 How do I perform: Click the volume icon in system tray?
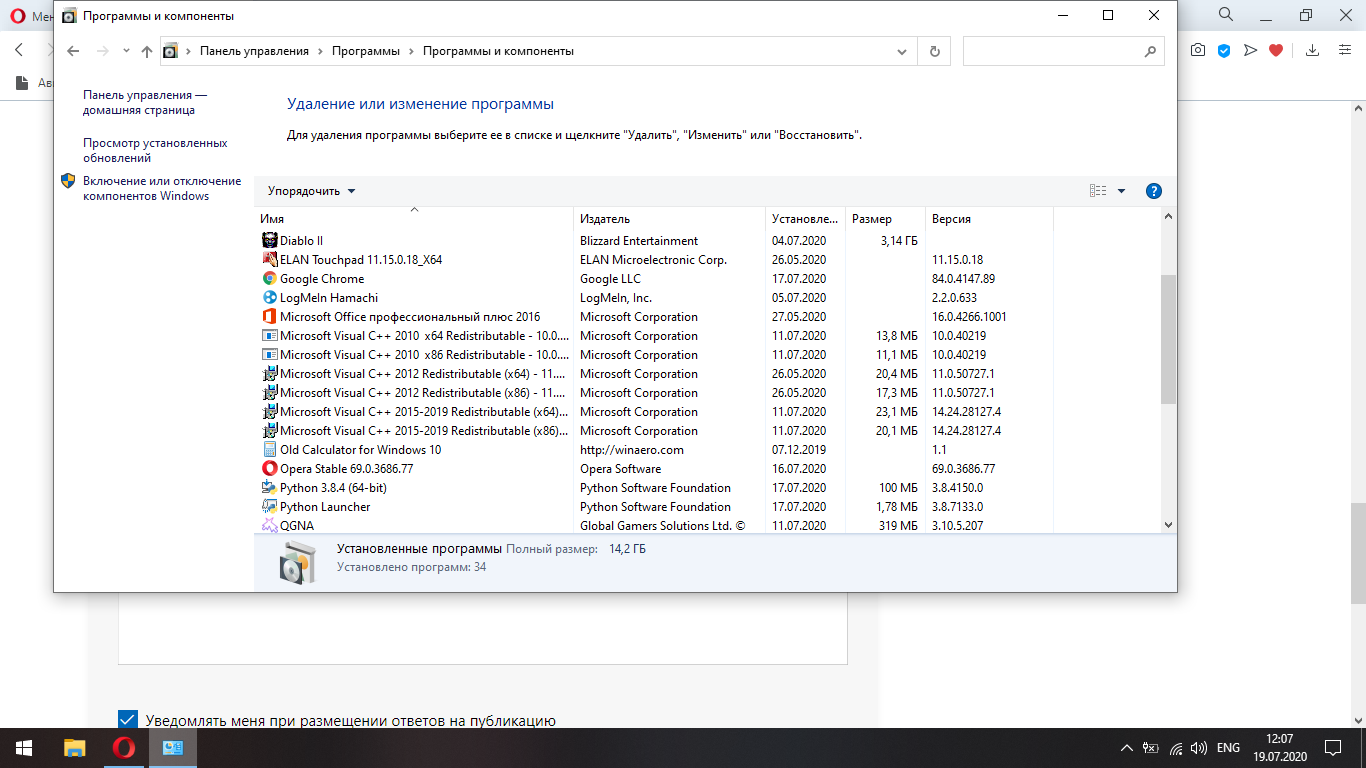[x=1199, y=747]
